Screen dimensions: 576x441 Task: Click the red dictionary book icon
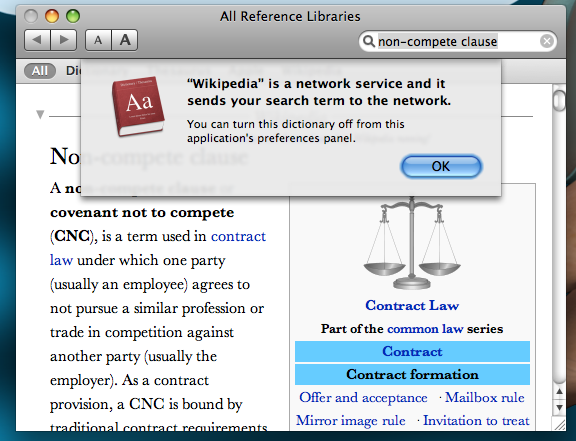[138, 106]
